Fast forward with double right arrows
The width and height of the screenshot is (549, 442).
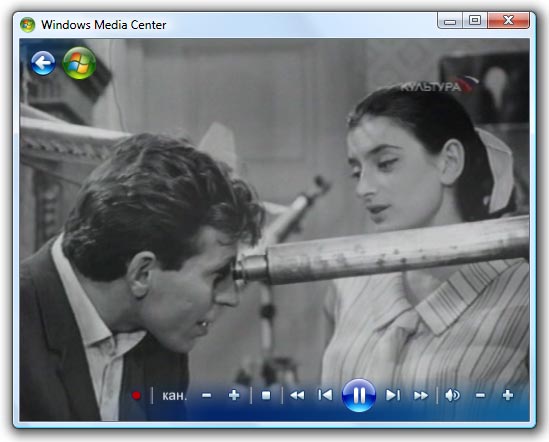pos(421,395)
